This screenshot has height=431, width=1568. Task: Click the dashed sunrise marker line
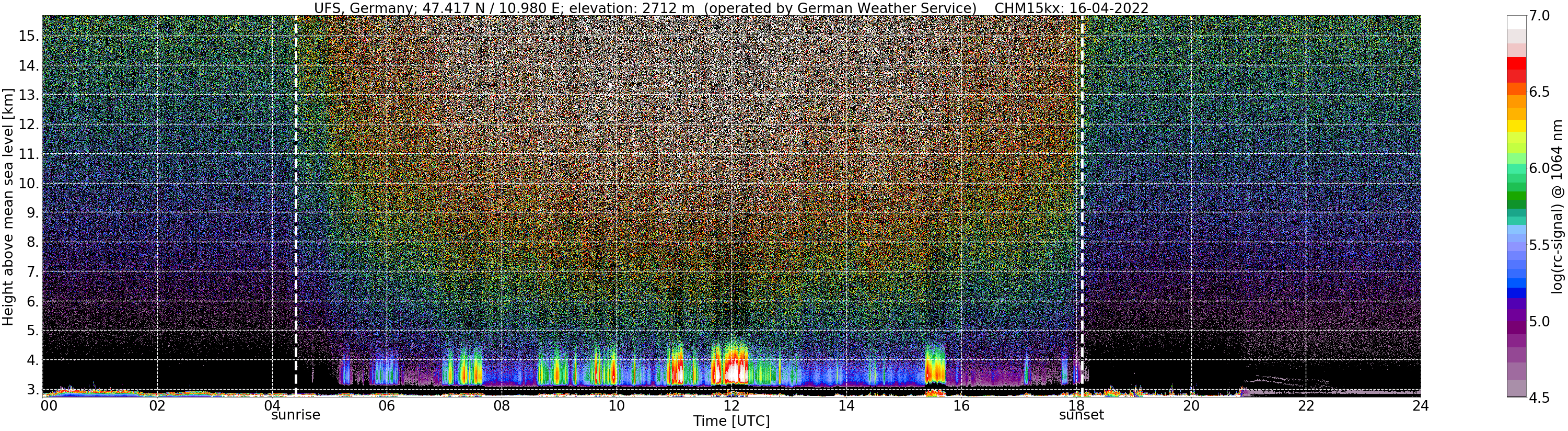click(x=296, y=206)
